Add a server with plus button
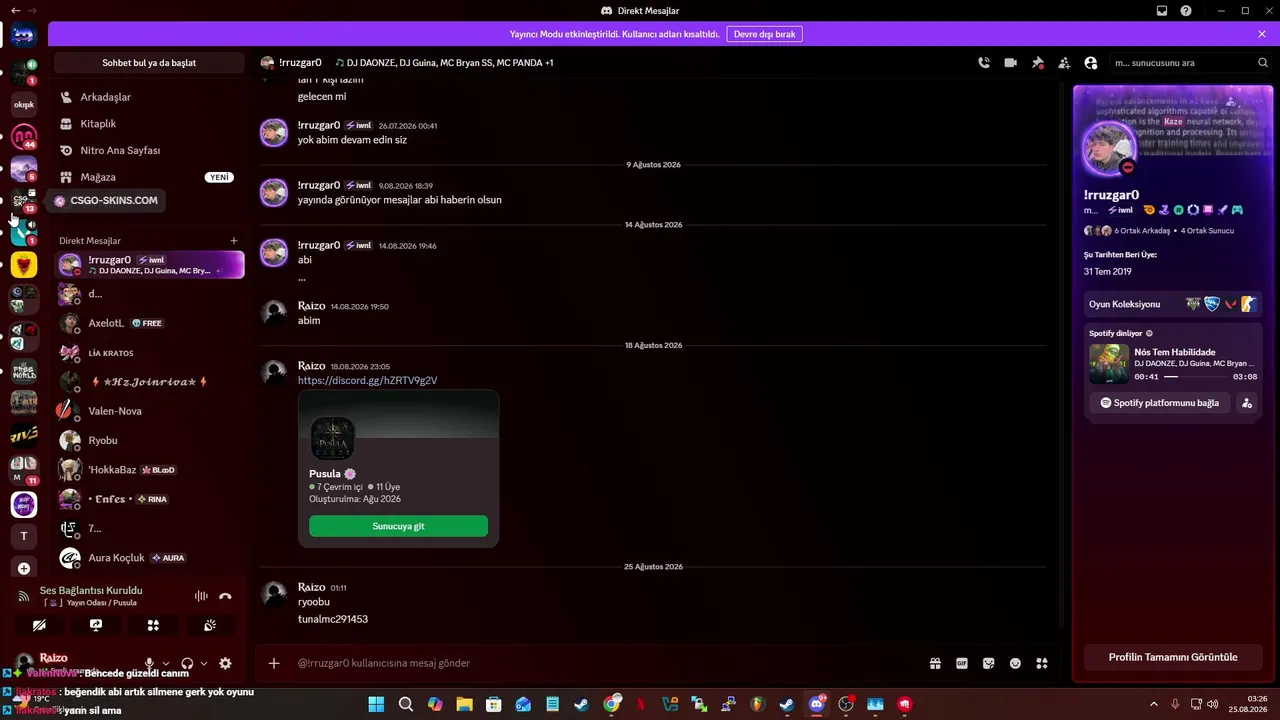The width and height of the screenshot is (1280, 720). point(24,568)
